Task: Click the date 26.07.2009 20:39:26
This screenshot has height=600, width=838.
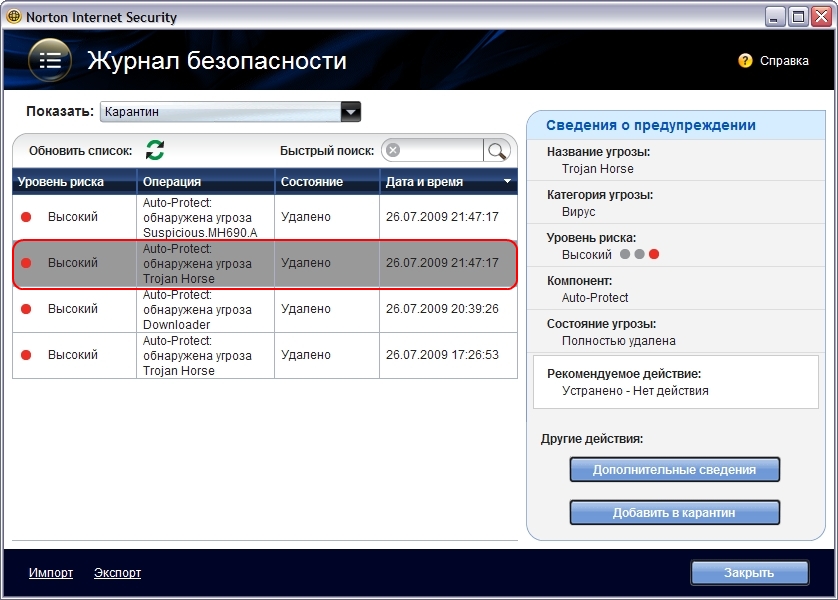Action: (442, 309)
